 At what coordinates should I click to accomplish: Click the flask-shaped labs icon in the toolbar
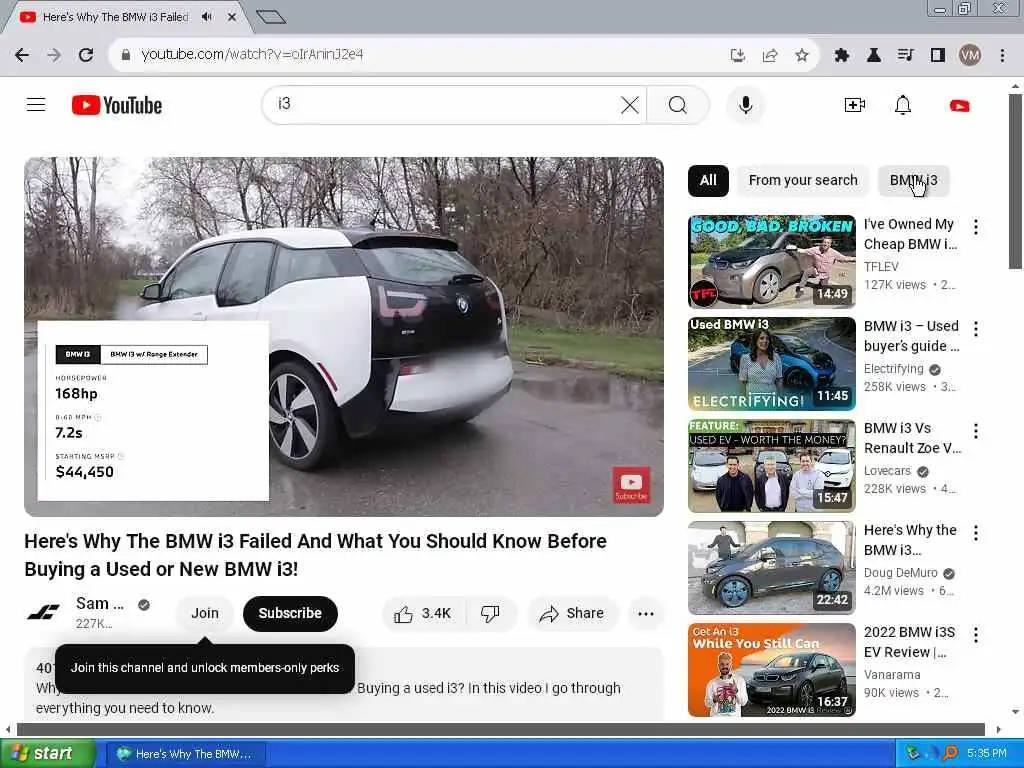pos(874,56)
